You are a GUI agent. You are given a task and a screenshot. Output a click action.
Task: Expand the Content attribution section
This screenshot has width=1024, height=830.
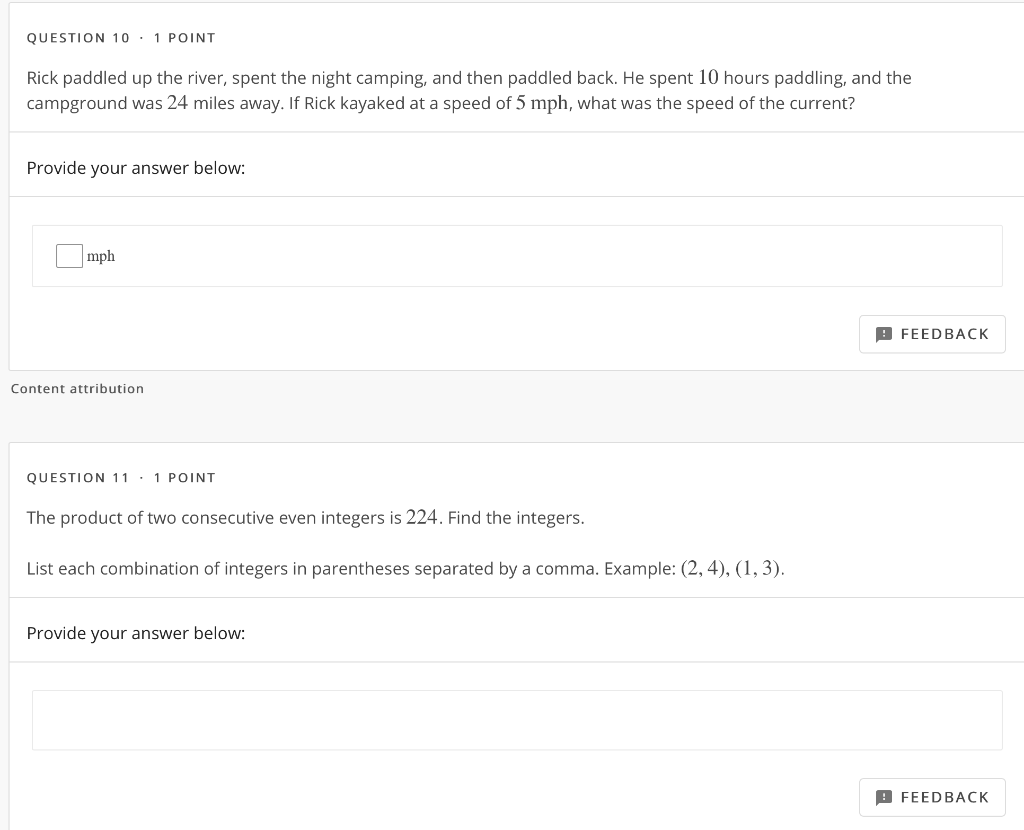(77, 388)
